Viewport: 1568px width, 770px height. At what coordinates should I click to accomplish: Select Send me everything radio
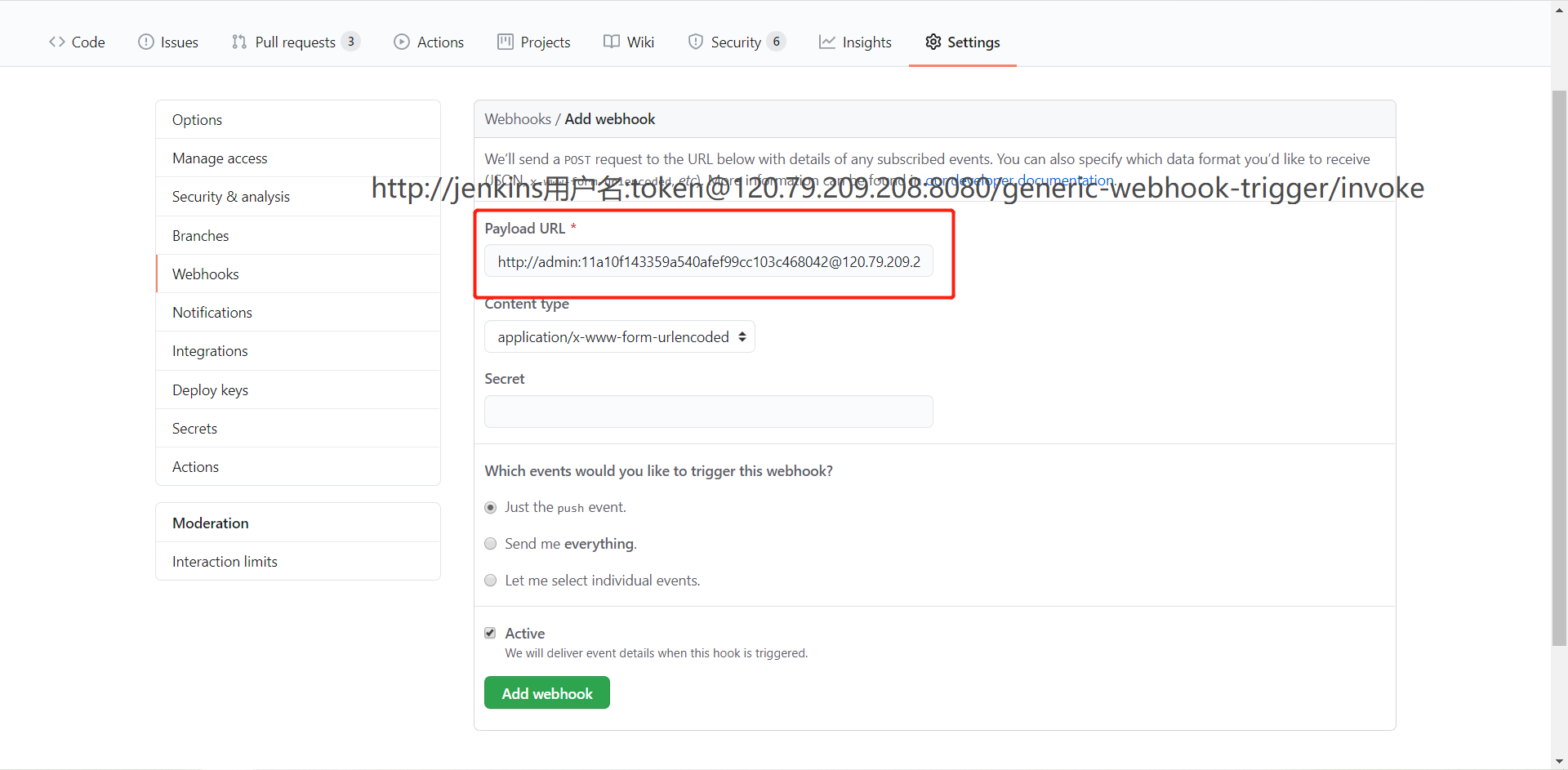pyautogui.click(x=491, y=544)
